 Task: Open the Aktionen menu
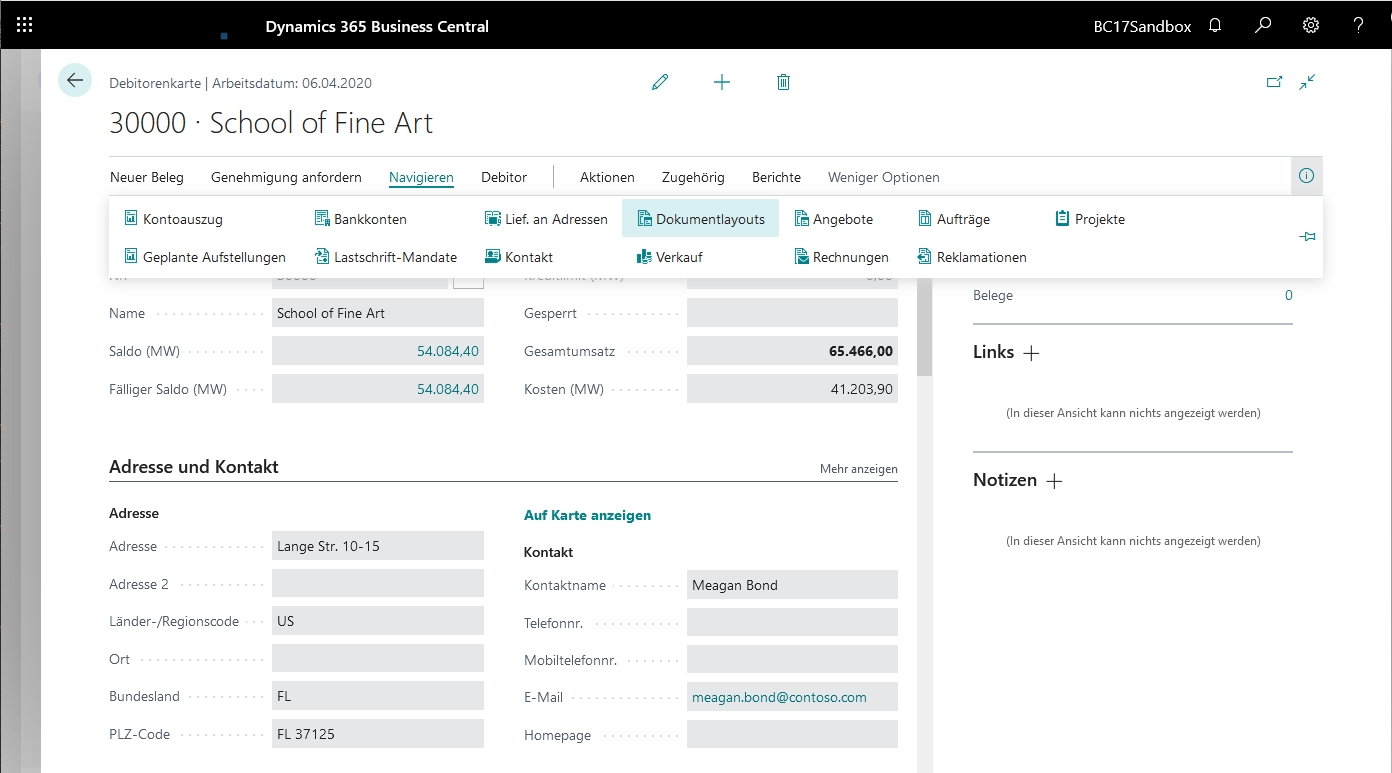(x=607, y=177)
